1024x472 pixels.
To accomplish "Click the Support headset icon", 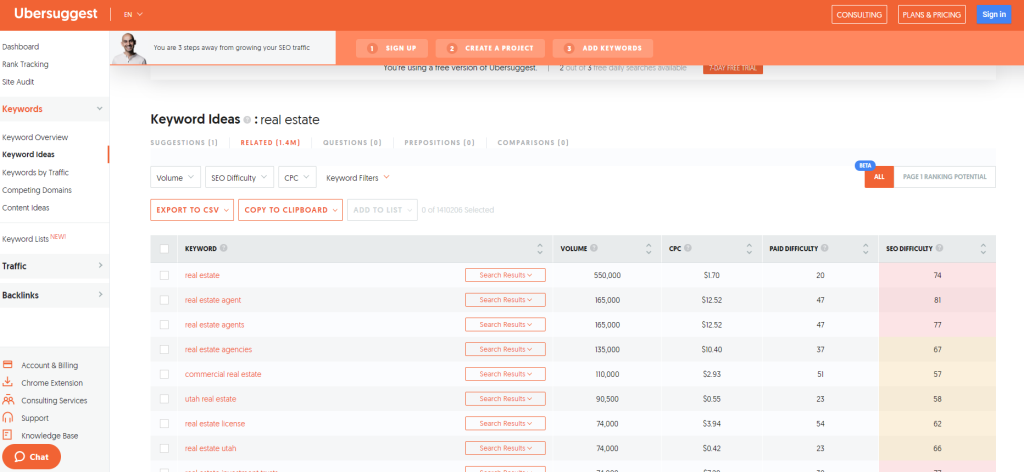I will click(x=8, y=418).
